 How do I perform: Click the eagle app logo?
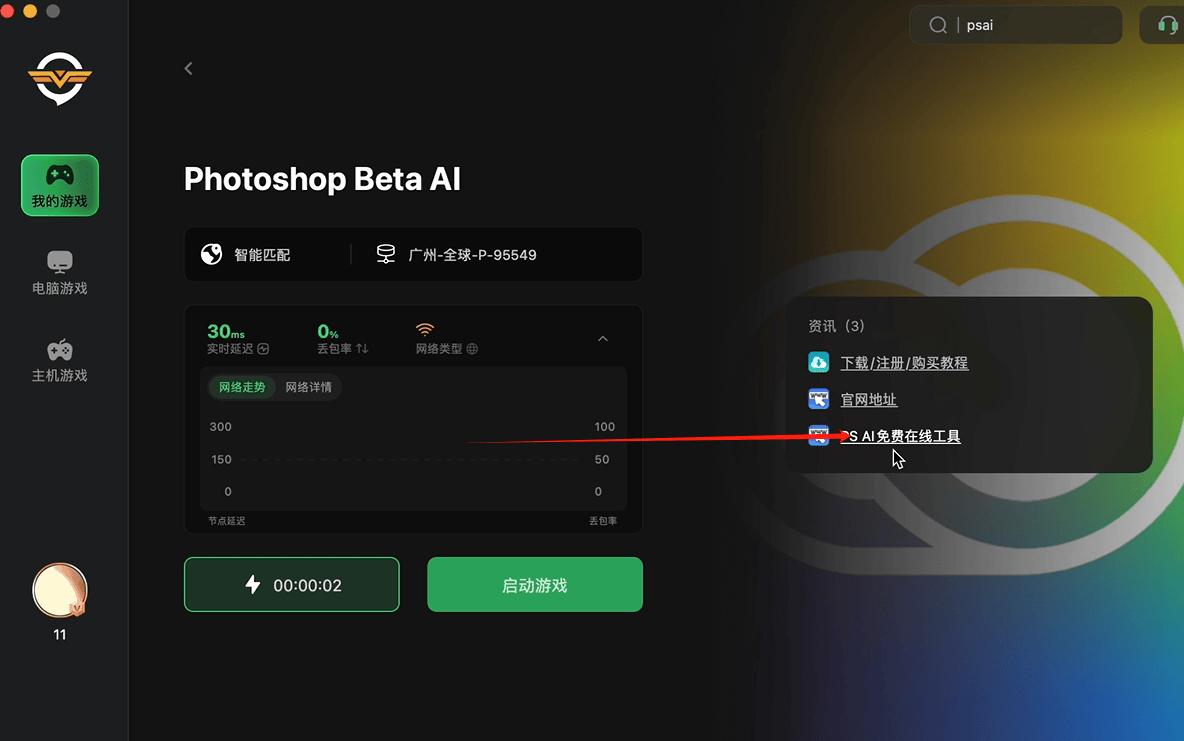click(60, 79)
